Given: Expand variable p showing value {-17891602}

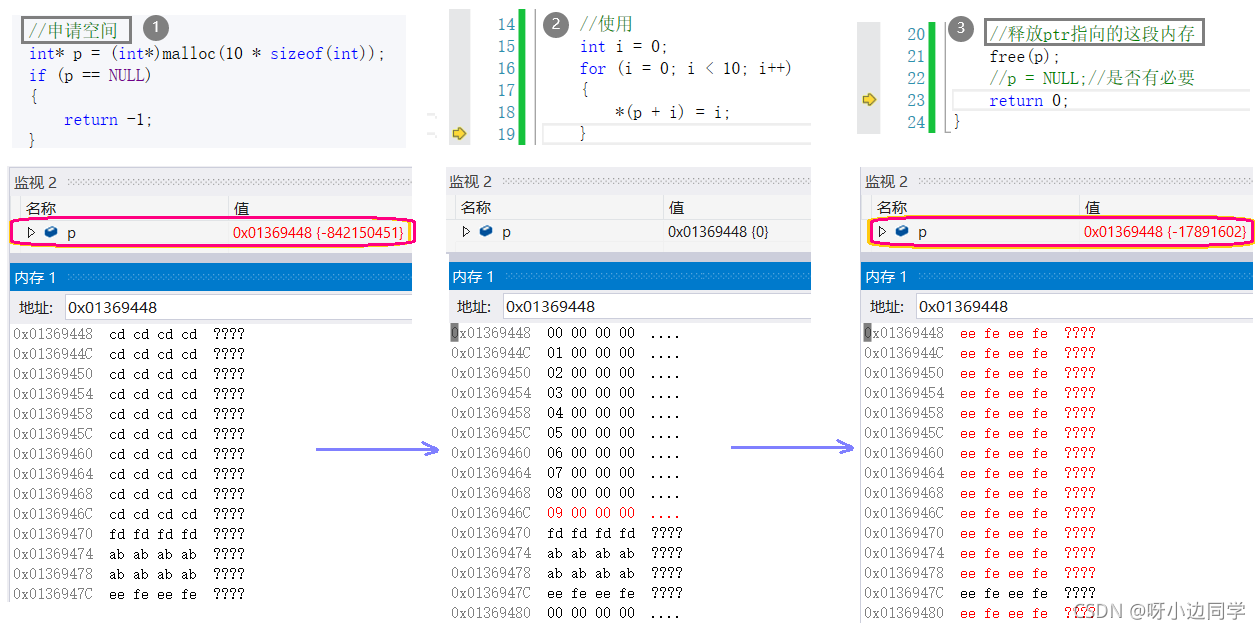Looking at the screenshot, I should [882, 232].
